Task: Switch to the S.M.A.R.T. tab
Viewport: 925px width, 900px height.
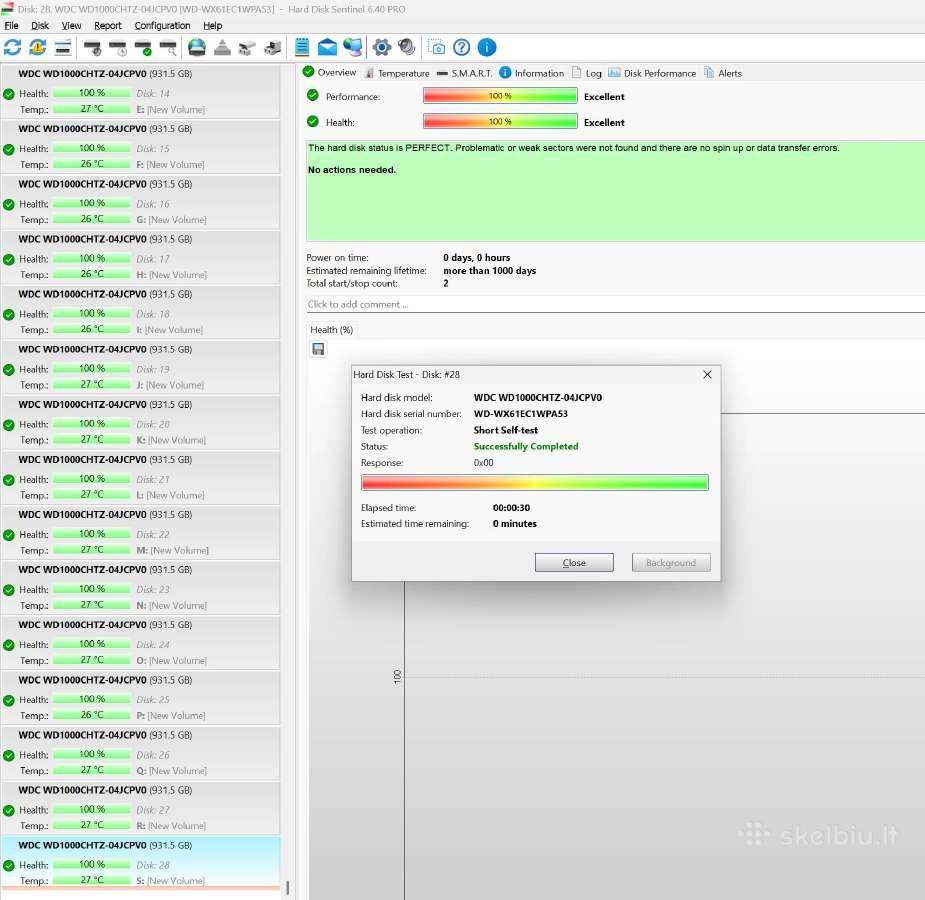Action: coord(464,73)
